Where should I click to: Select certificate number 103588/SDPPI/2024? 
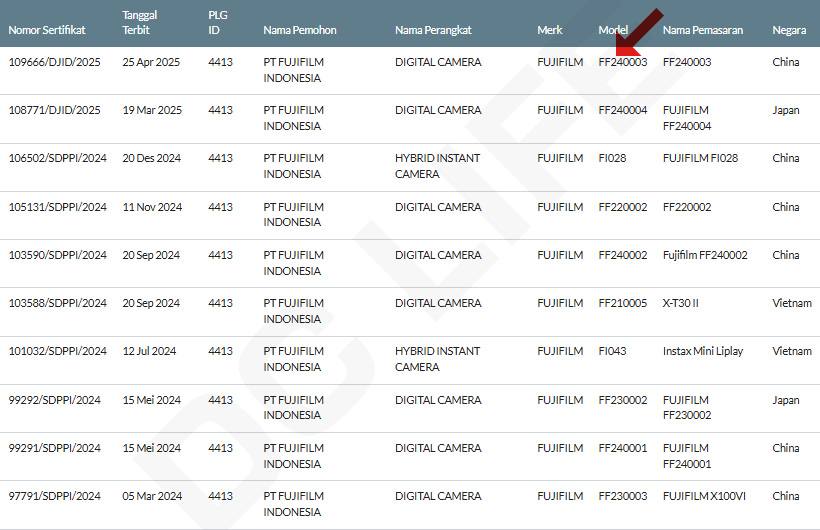tap(58, 303)
